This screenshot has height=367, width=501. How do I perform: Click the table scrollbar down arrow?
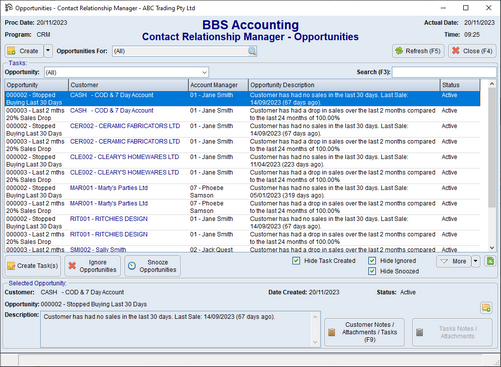pos(492,248)
